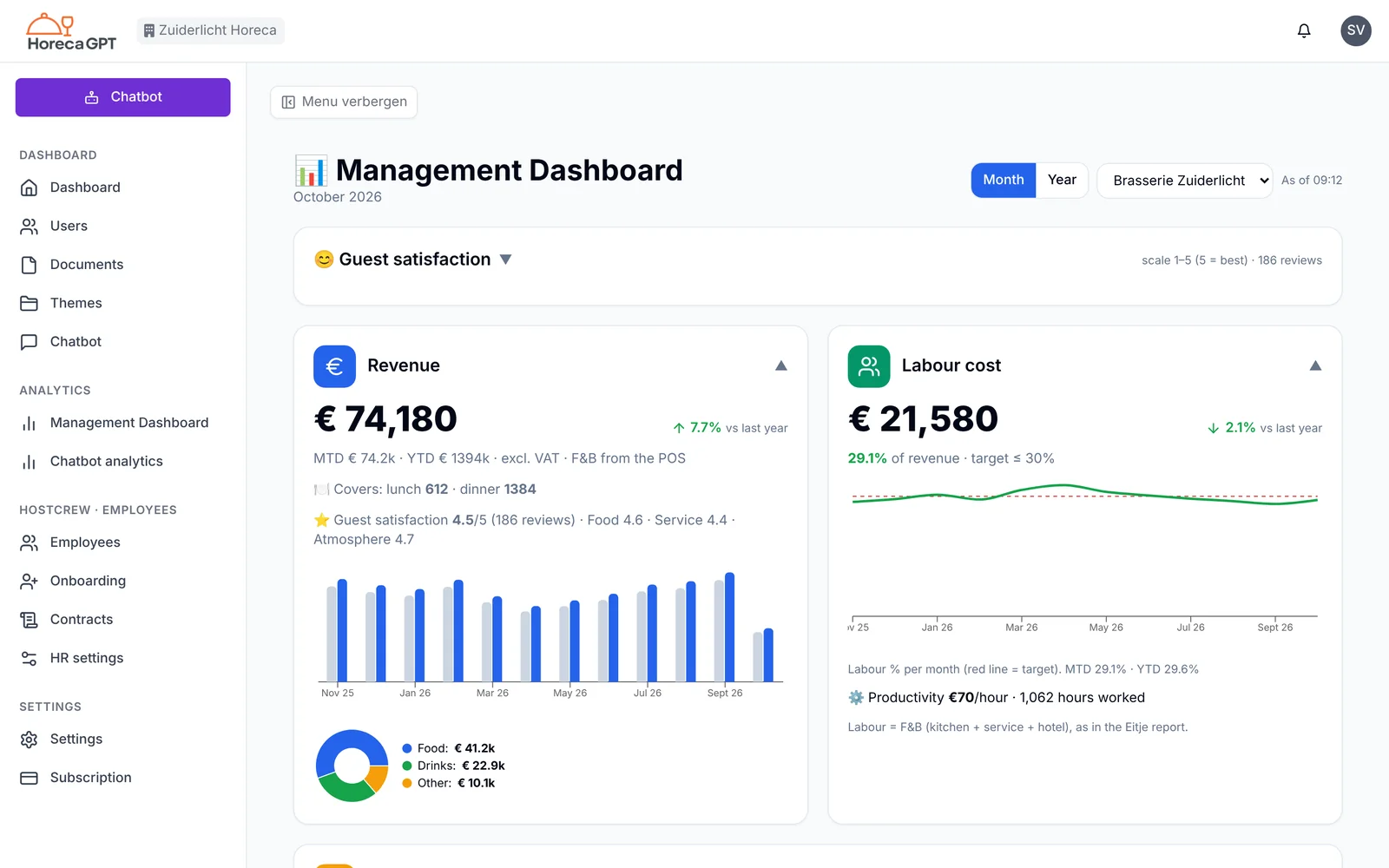This screenshot has width=1389, height=868.
Task: Click the green Labour cost people icon
Action: 869,366
